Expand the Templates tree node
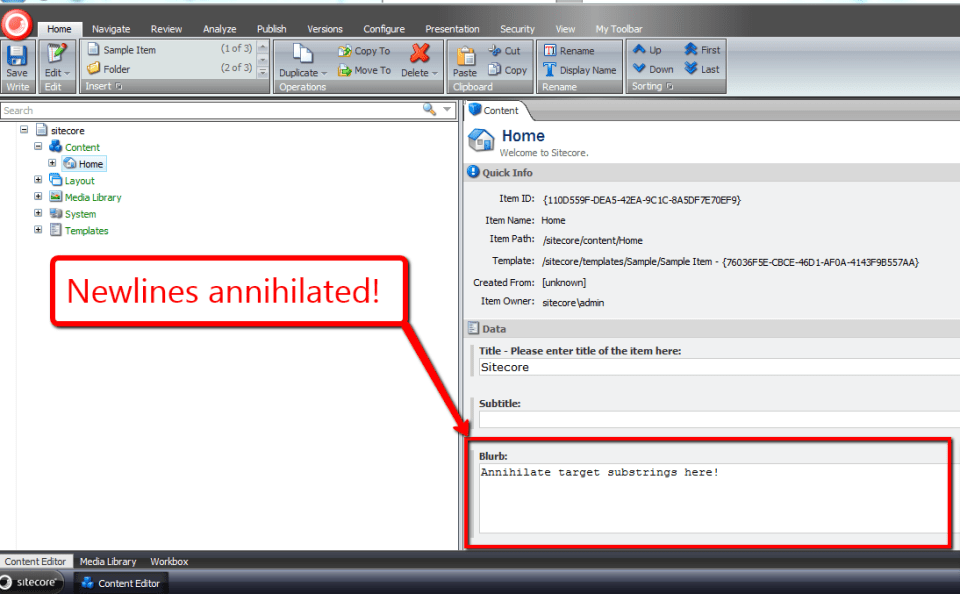960x594 pixels. [x=38, y=230]
